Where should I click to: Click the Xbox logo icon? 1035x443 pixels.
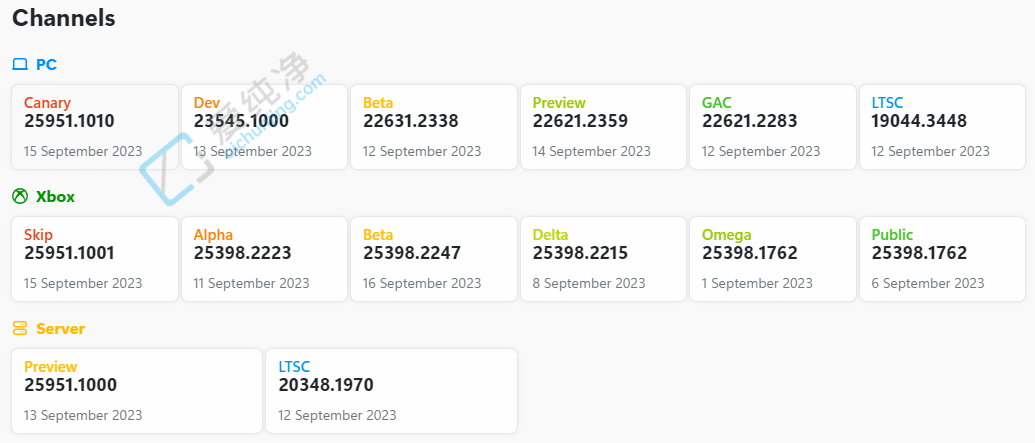point(20,197)
